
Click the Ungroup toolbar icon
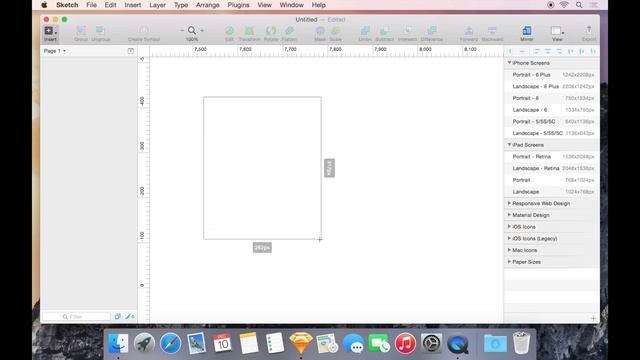coord(100,31)
